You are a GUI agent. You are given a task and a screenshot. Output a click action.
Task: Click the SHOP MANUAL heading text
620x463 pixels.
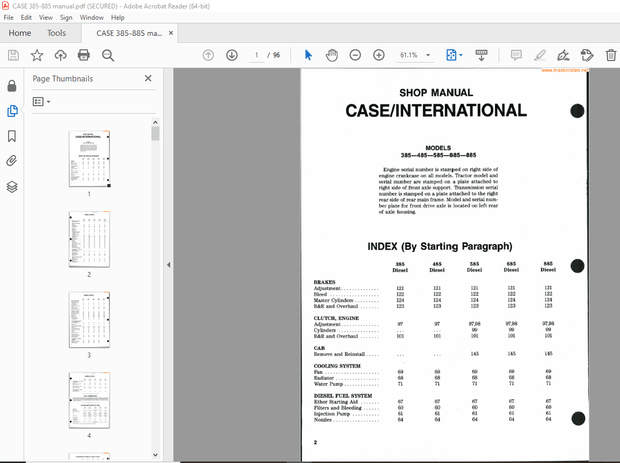[x=436, y=93]
